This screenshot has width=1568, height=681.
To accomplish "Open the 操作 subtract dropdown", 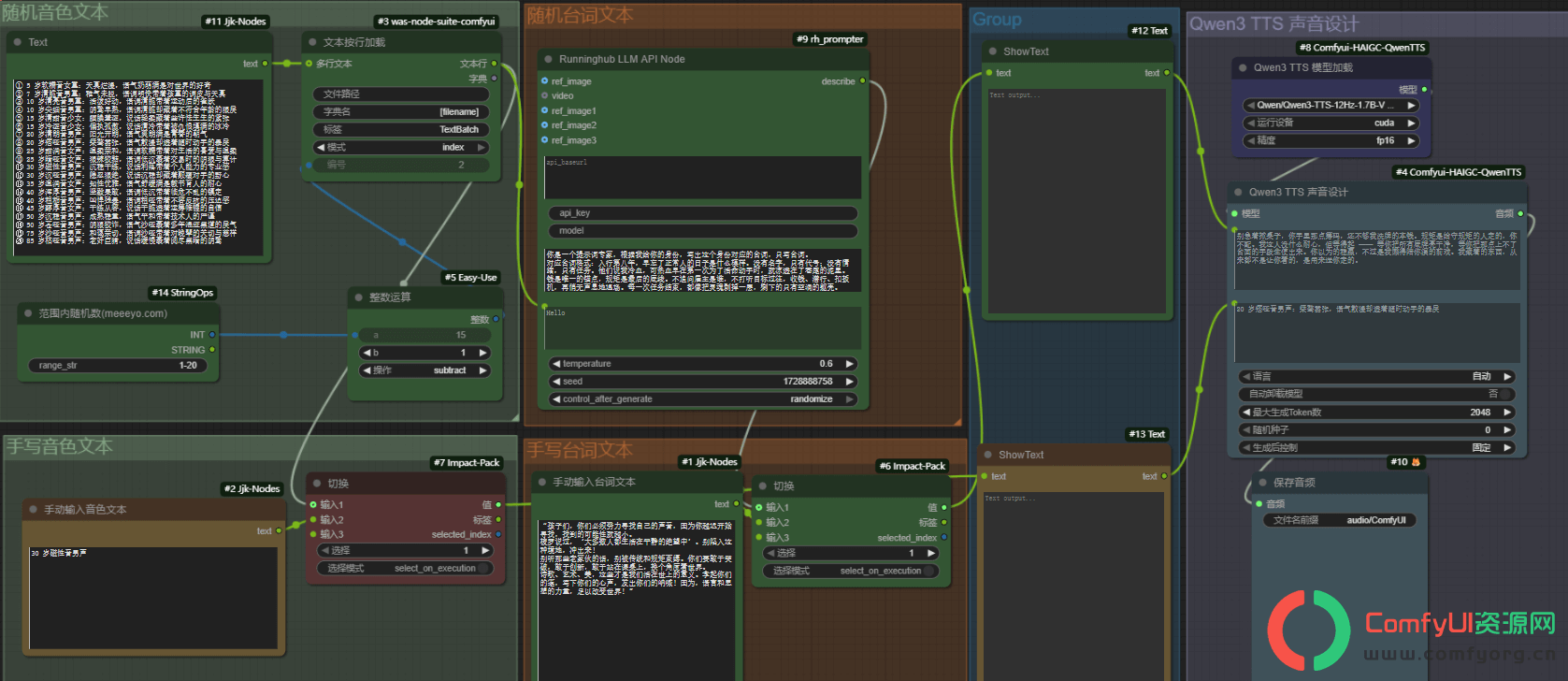I will click(425, 370).
